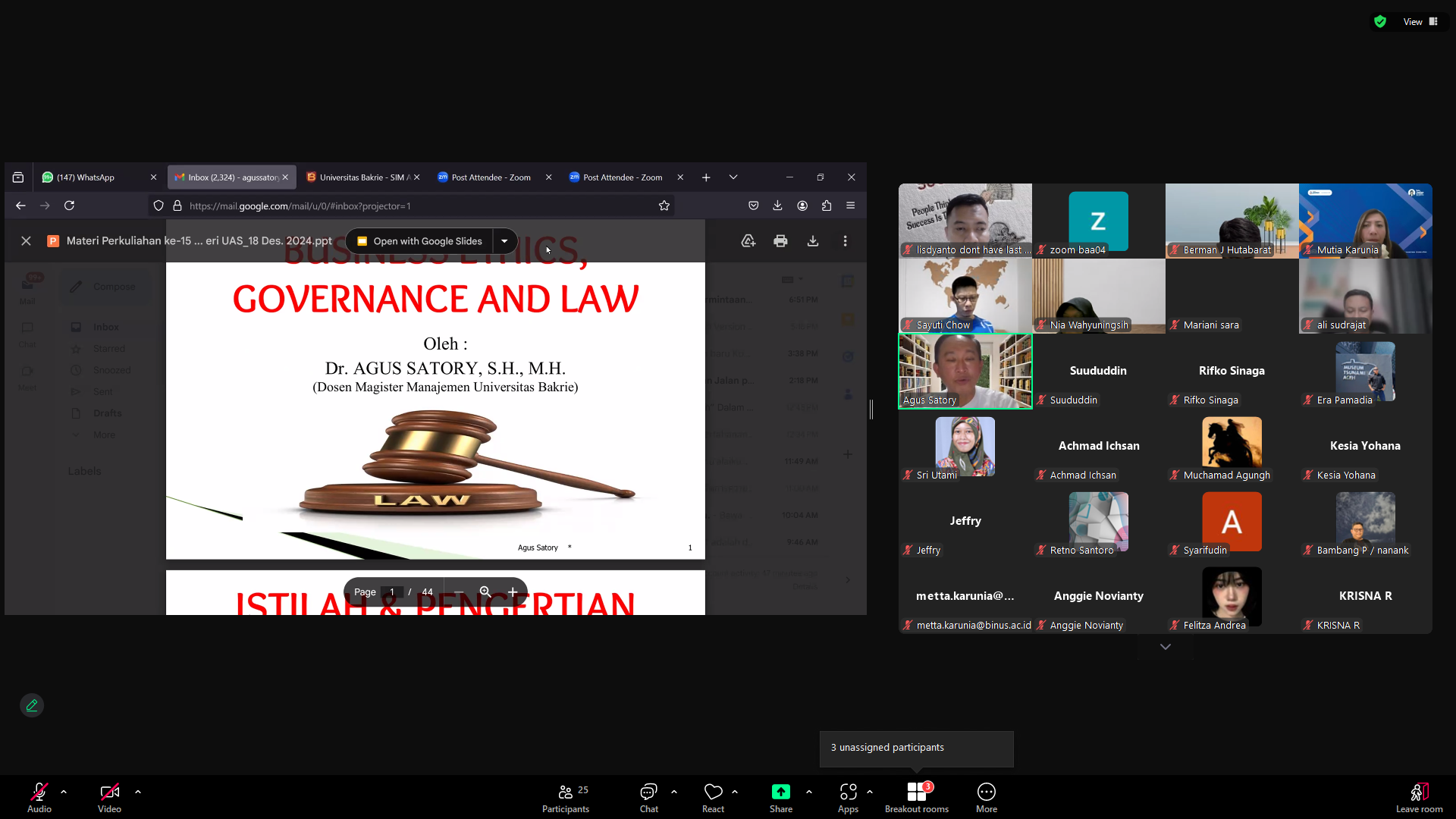Select Agus Satory's video tile
Viewport: 1456px width, 819px height.
click(965, 372)
